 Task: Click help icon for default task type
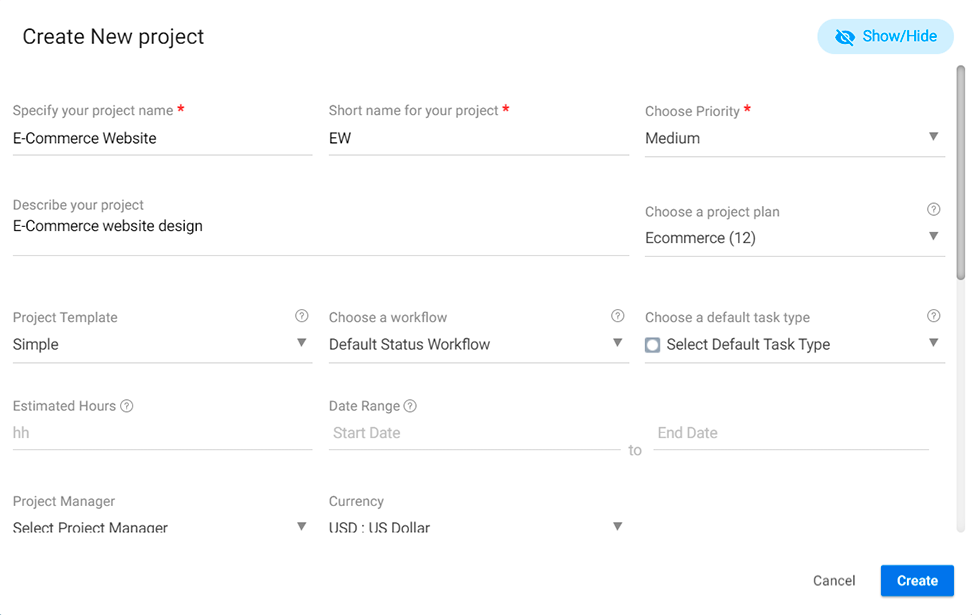point(933,316)
